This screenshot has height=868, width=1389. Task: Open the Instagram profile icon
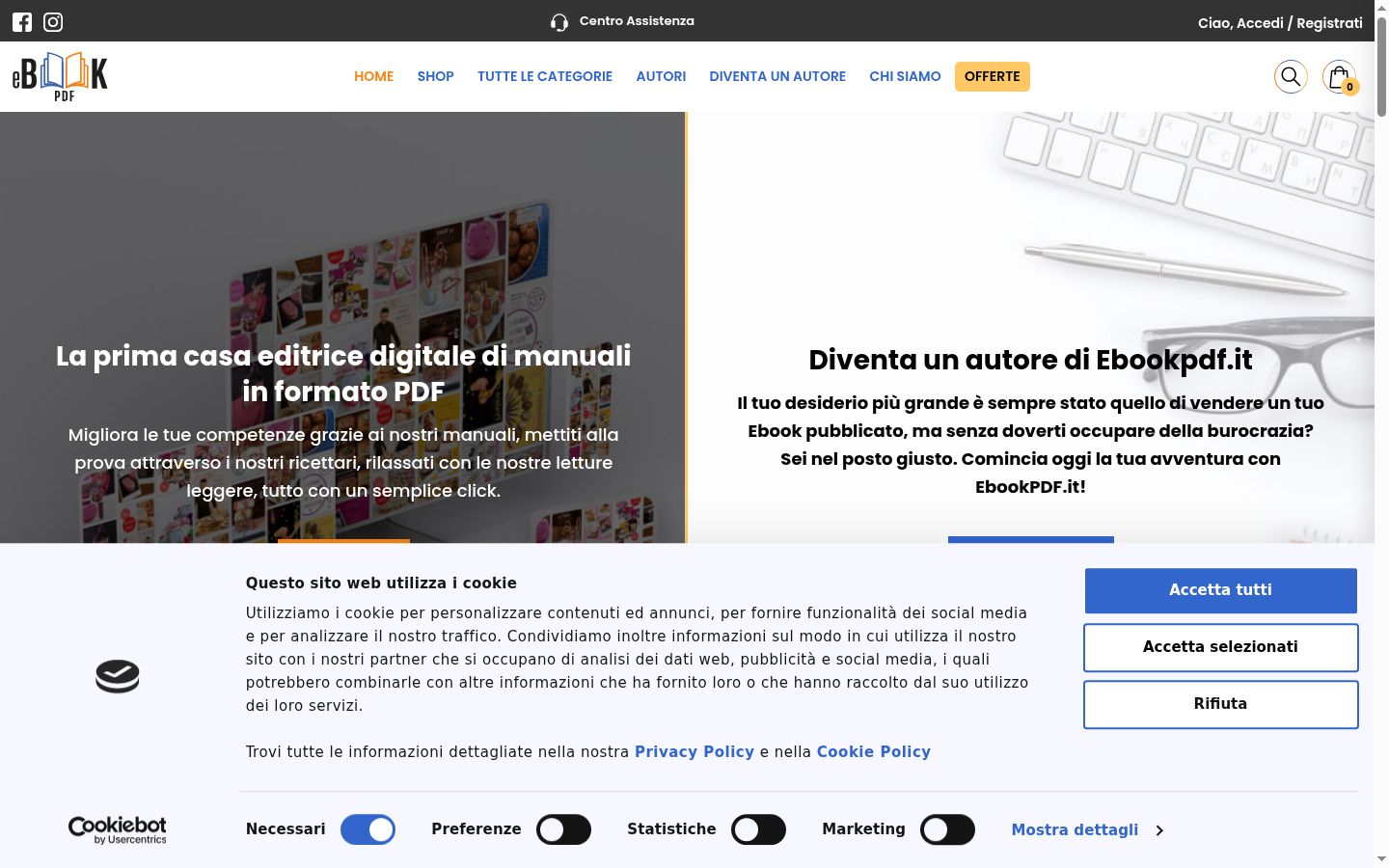(x=53, y=22)
